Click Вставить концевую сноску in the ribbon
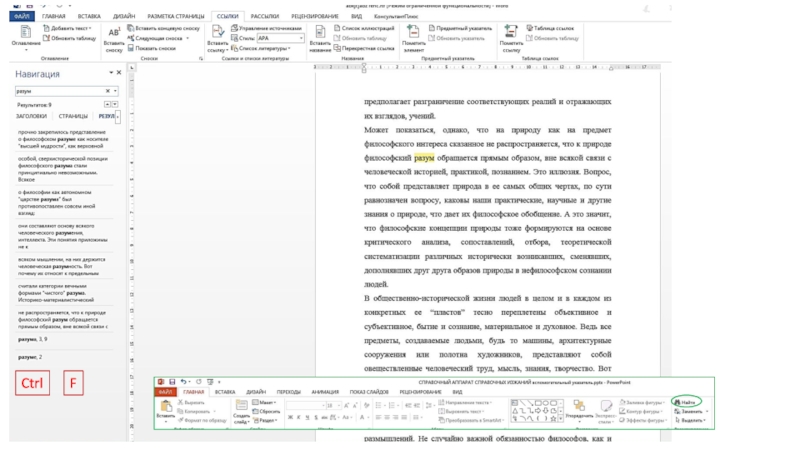 (x=165, y=29)
